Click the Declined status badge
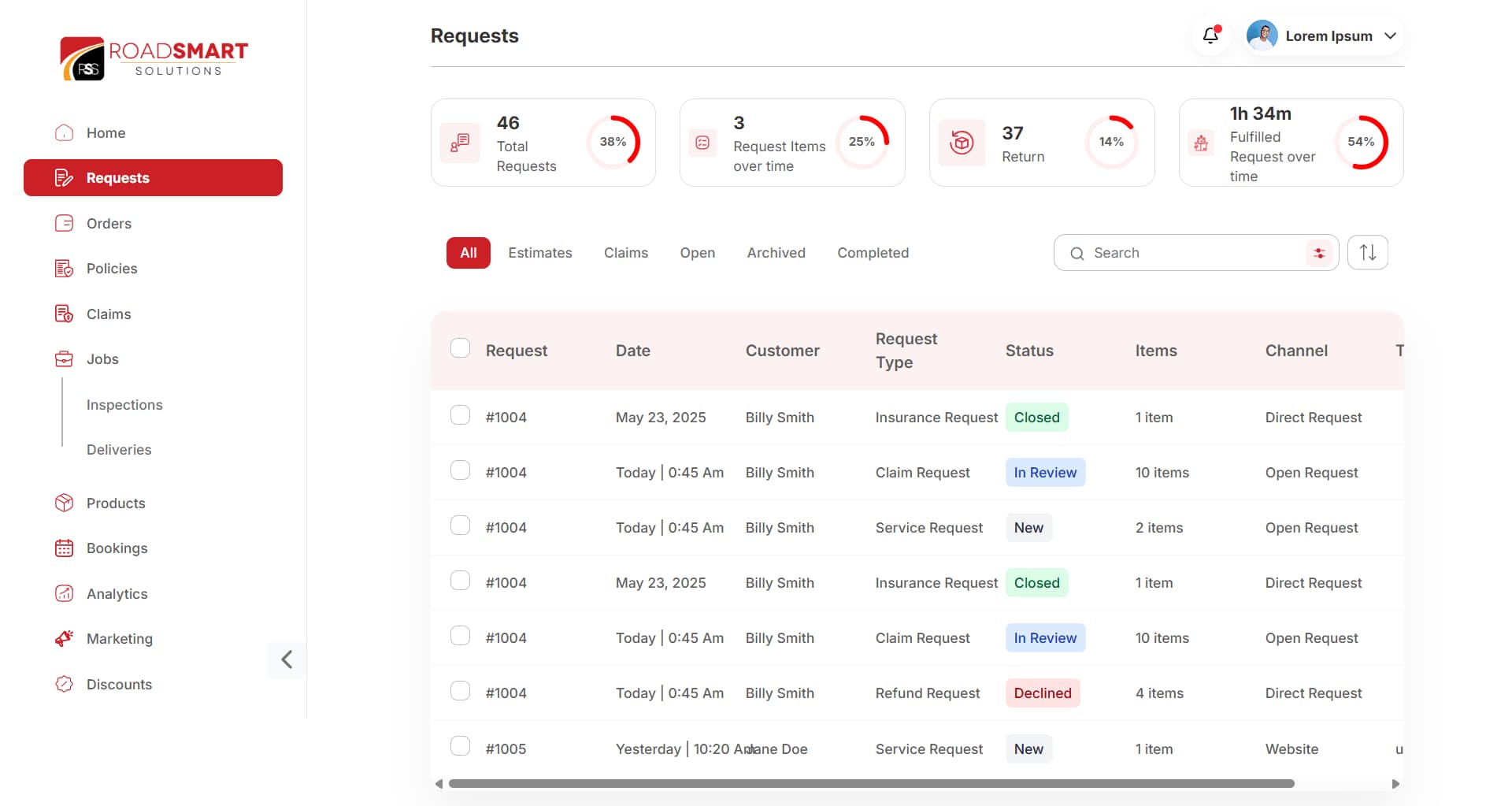1512x806 pixels. point(1043,693)
